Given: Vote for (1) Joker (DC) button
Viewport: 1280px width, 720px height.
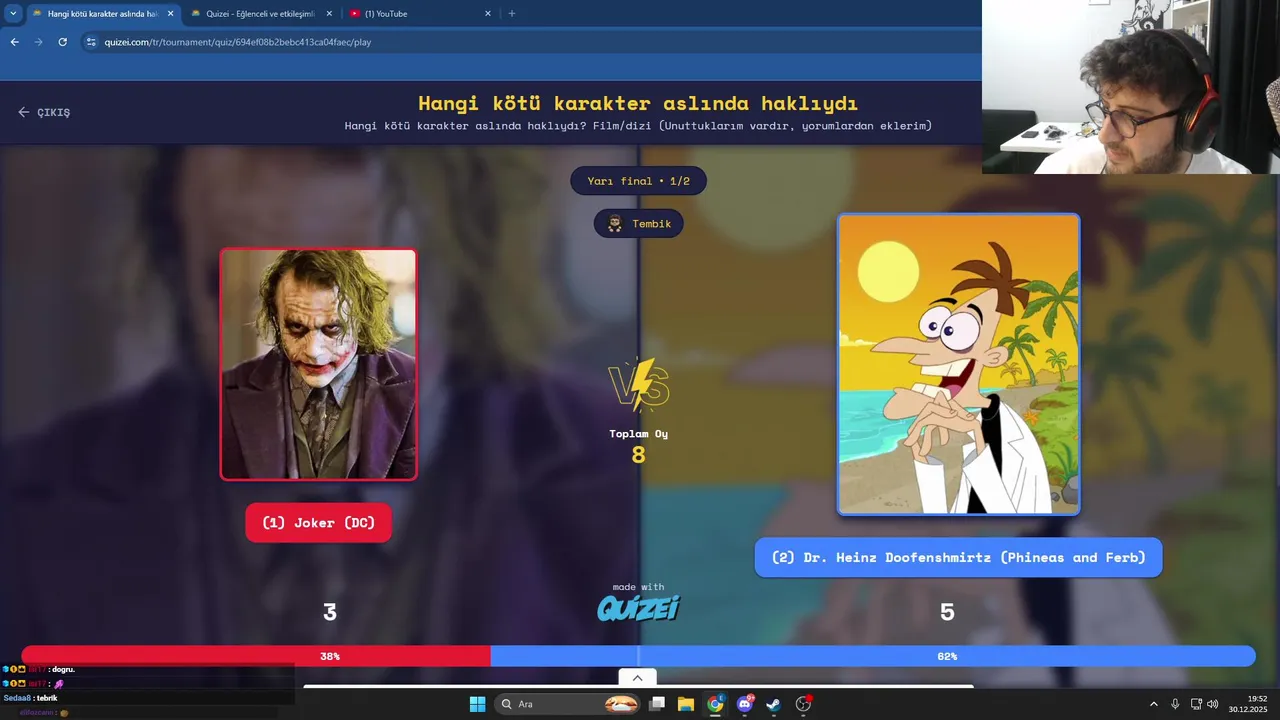Looking at the screenshot, I should 318,523.
